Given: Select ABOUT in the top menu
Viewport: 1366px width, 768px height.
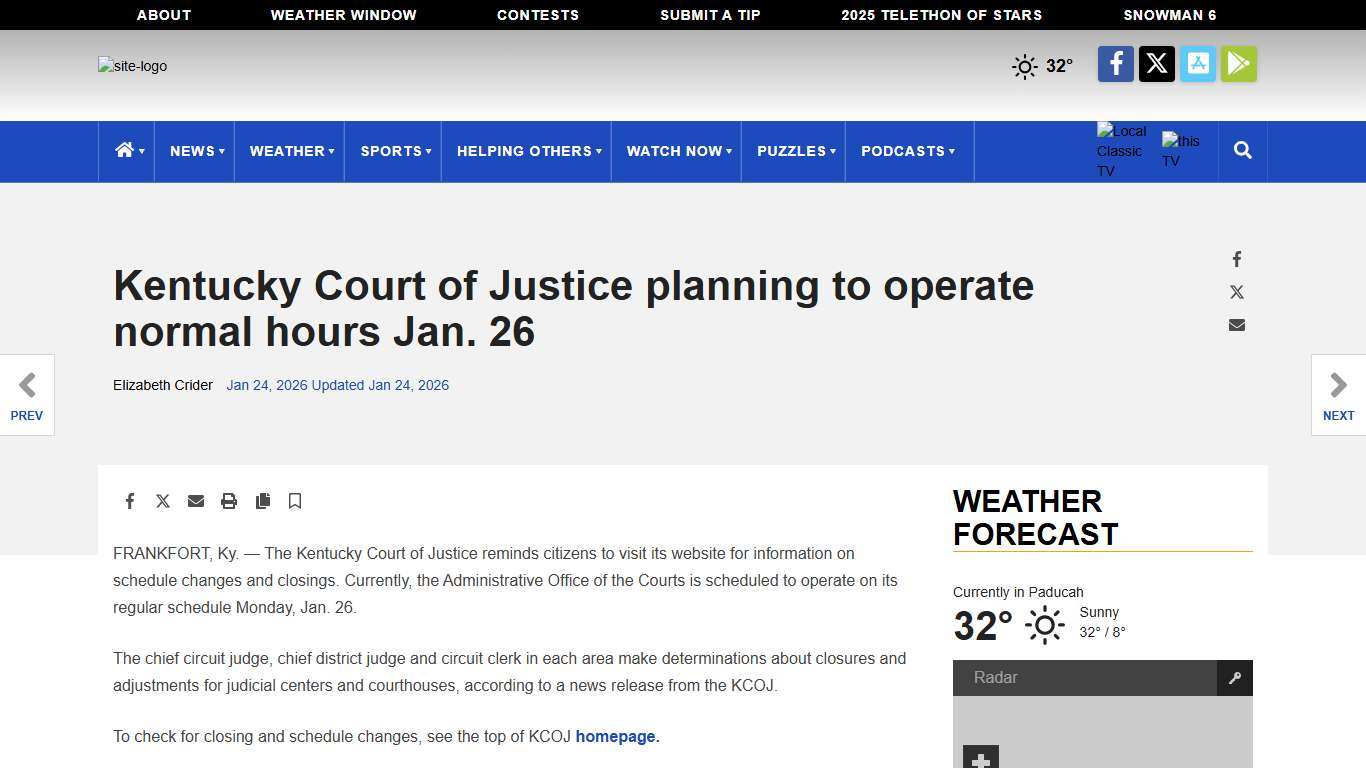Looking at the screenshot, I should (x=163, y=15).
